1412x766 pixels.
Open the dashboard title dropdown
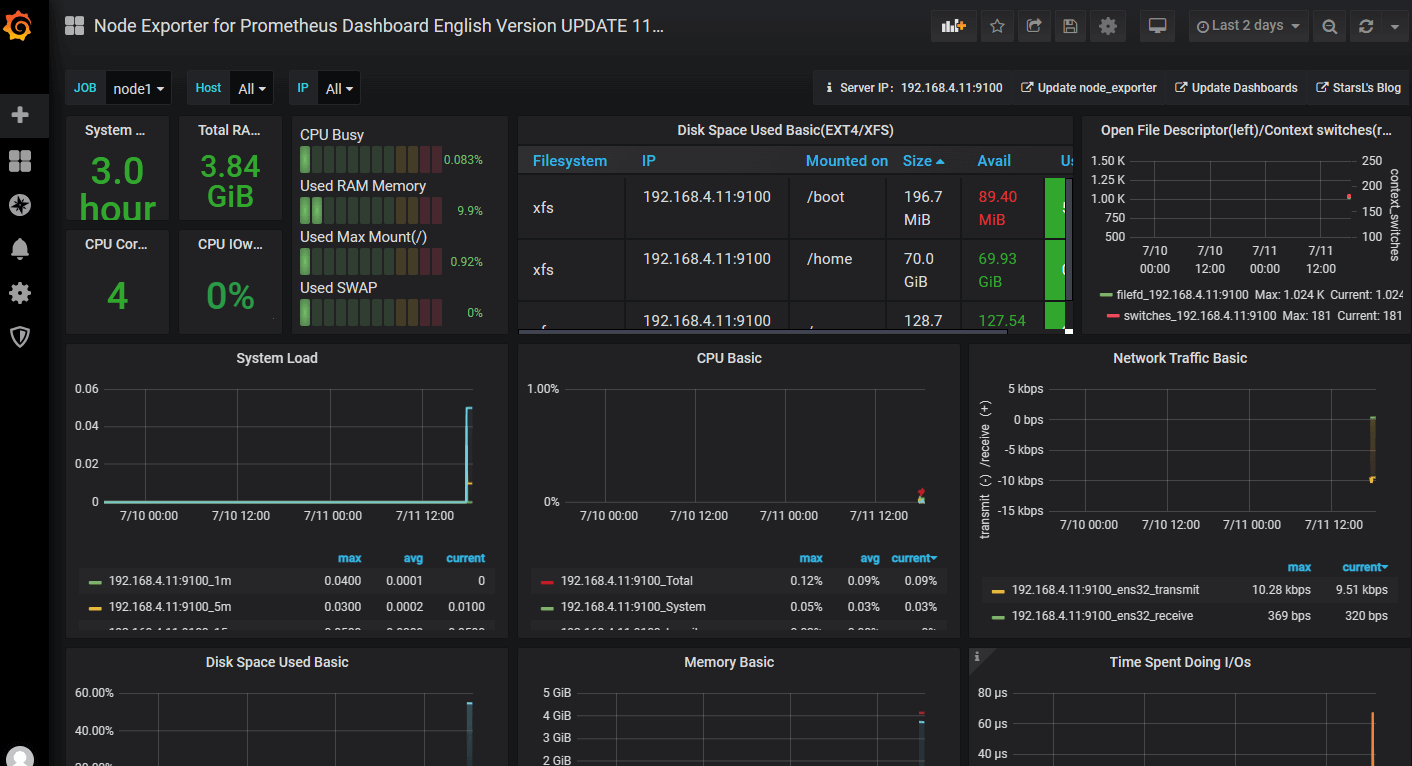click(x=379, y=26)
